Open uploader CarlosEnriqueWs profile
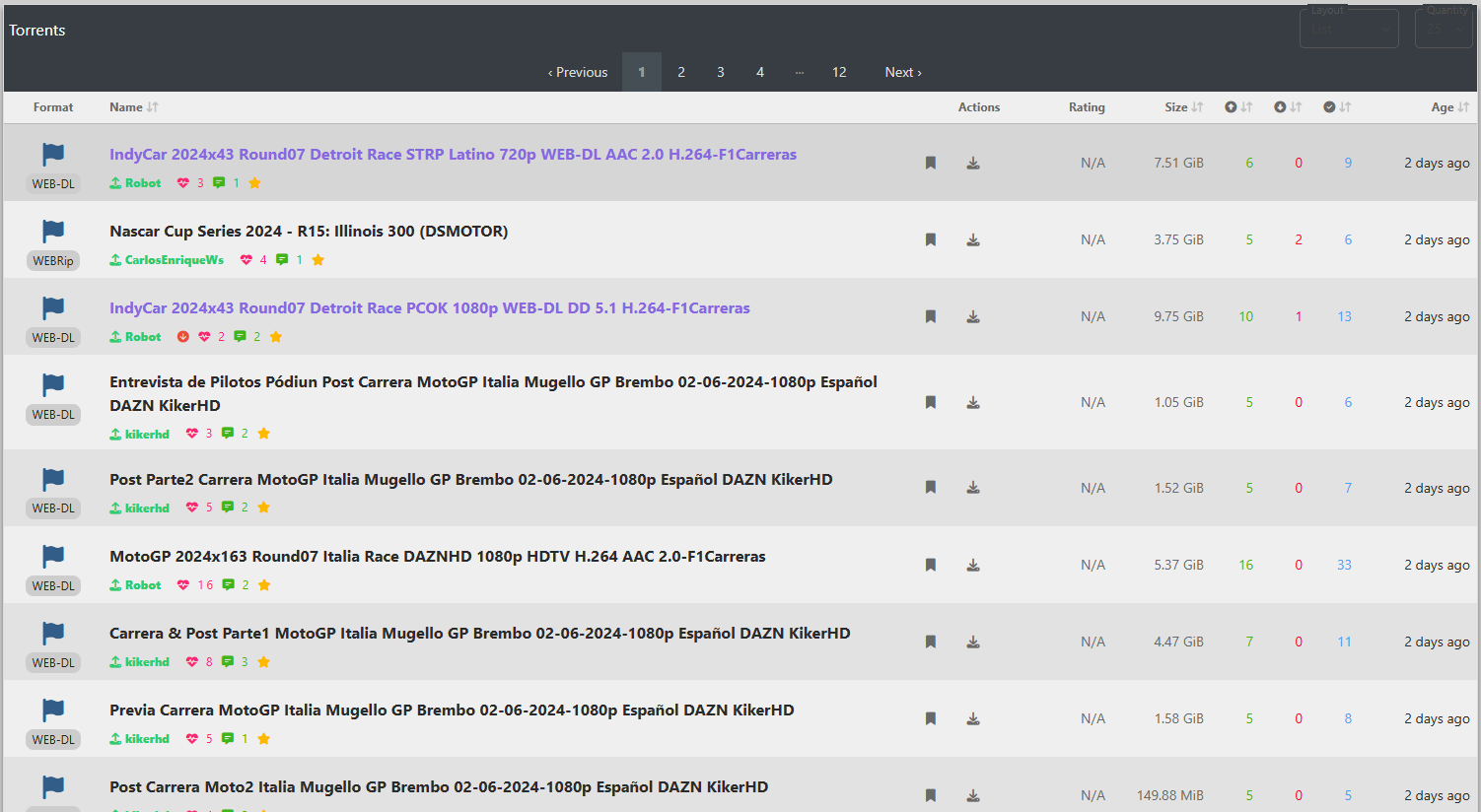Screen dimensions: 1481x812 [167, 260]
